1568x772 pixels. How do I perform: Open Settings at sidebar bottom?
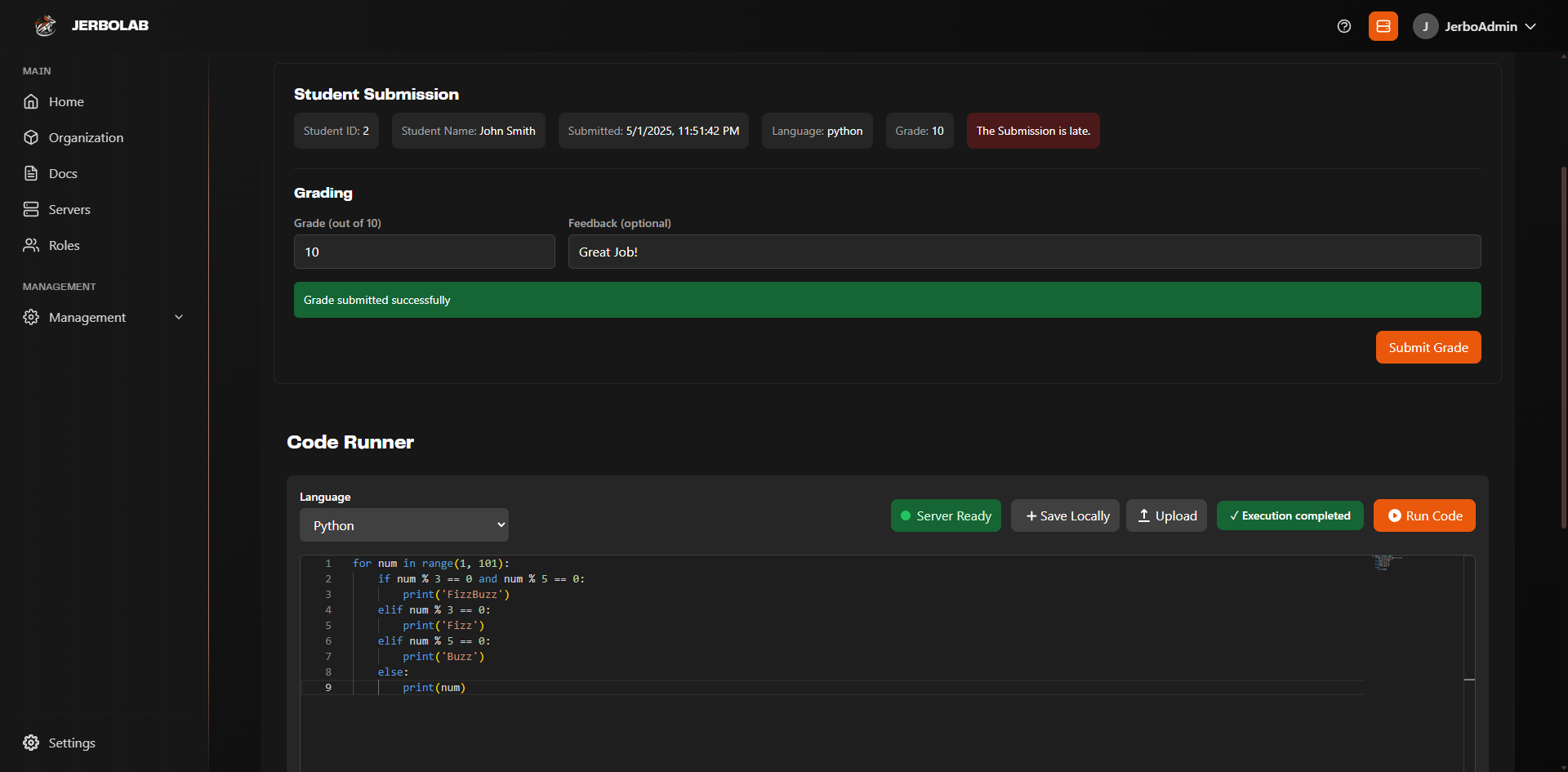[x=72, y=743]
